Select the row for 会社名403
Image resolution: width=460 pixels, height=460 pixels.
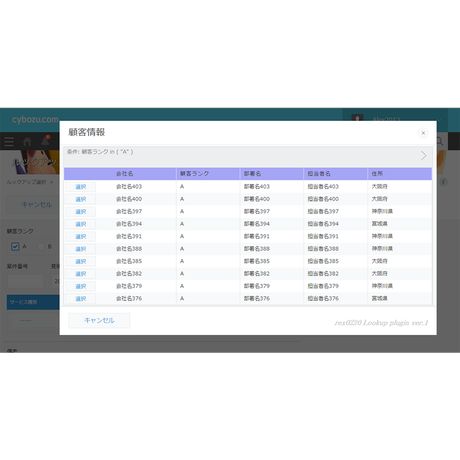tap(80, 187)
